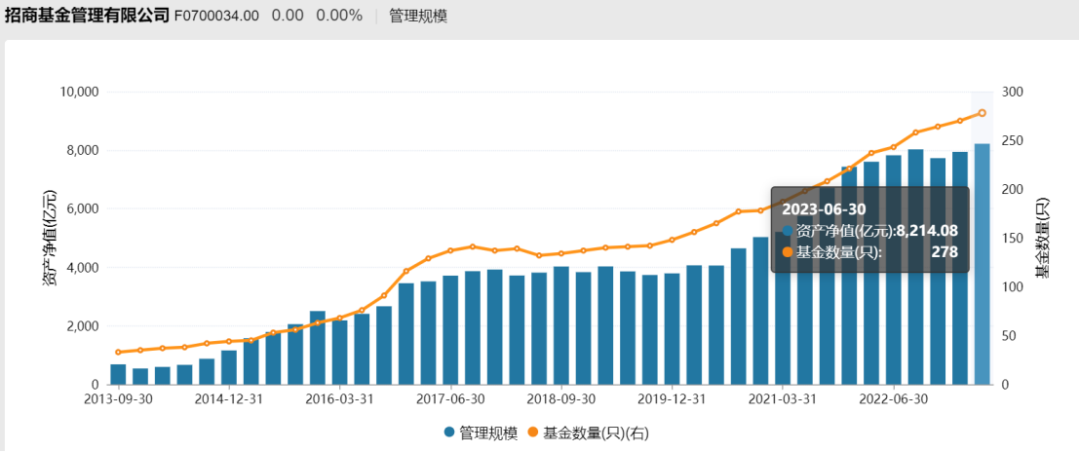Click the 2013-09-30 bar
The width and height of the screenshot is (1080, 452).
click(x=118, y=374)
